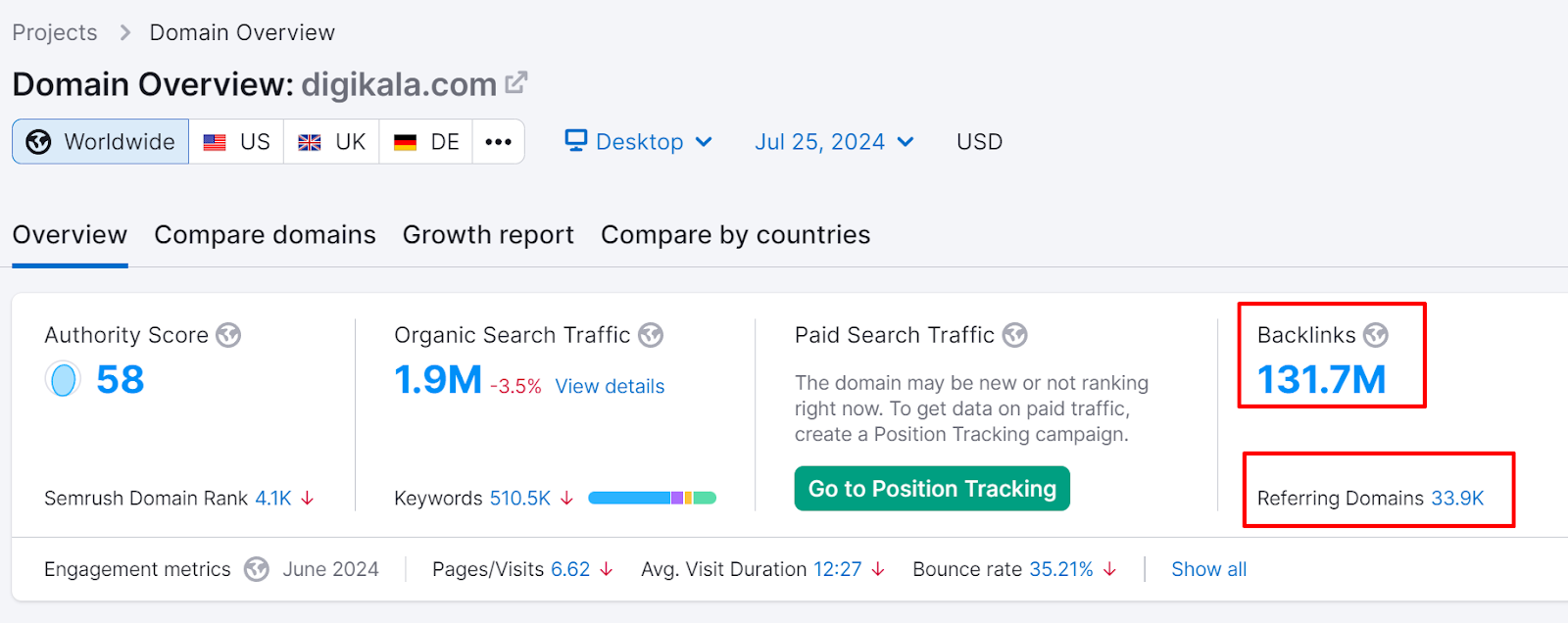Open the Jul 25, 2024 date dropdown
Screen dimensions: 1568x623
pos(835,142)
